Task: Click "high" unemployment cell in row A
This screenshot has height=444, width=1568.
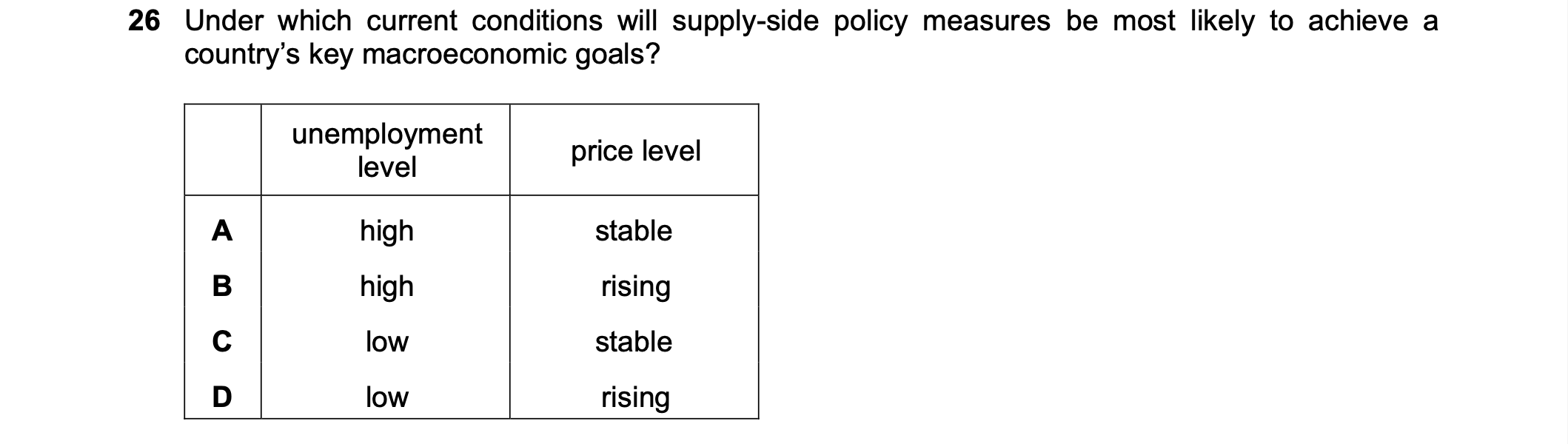Action: coord(386,231)
